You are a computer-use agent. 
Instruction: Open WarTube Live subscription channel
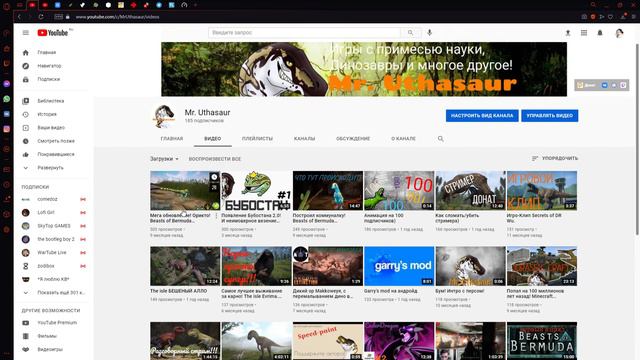click(51, 253)
